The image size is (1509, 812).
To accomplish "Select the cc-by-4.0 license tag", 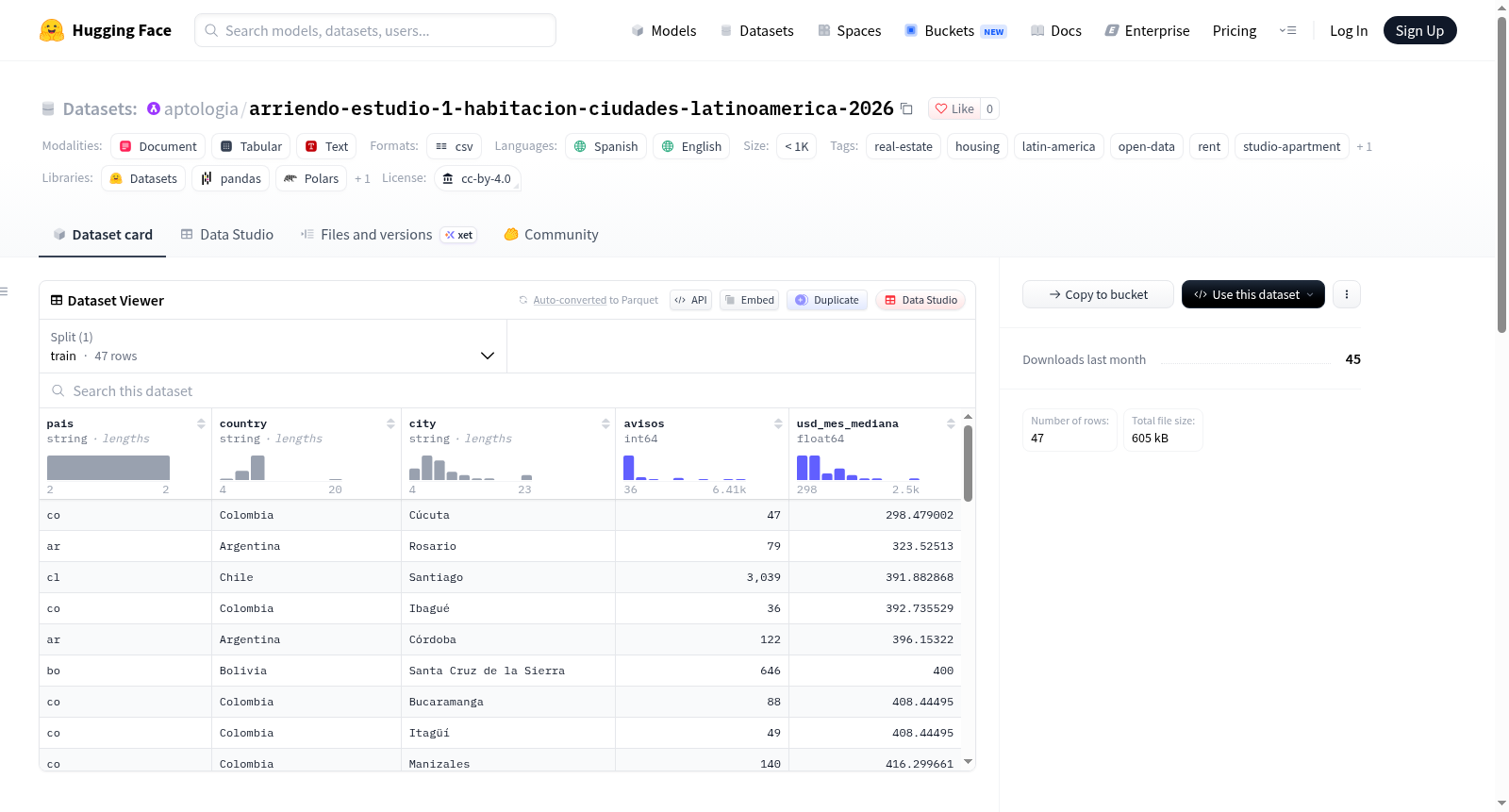I will pos(477,178).
